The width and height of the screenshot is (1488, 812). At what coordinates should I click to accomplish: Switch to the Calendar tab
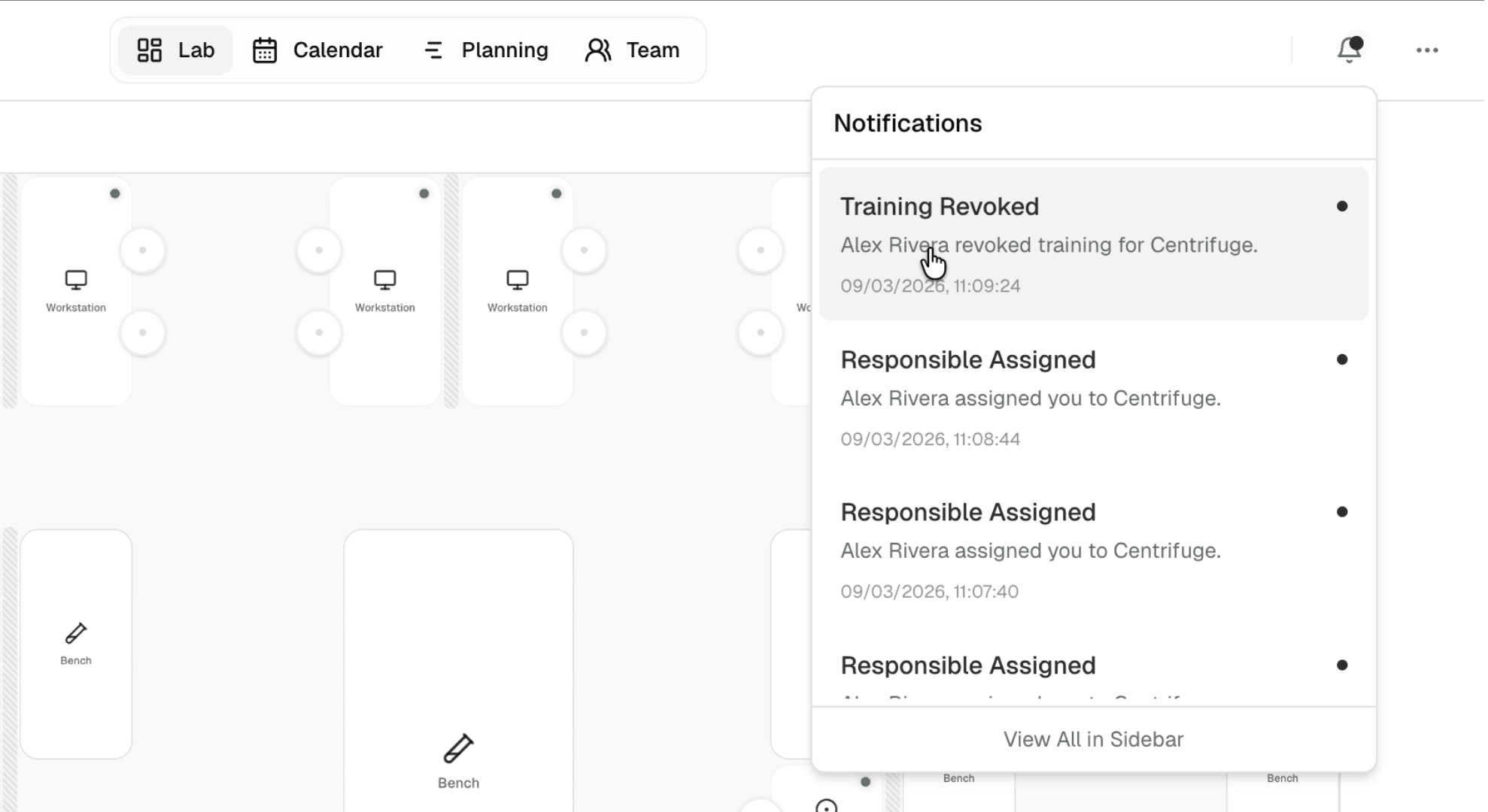[x=318, y=50]
